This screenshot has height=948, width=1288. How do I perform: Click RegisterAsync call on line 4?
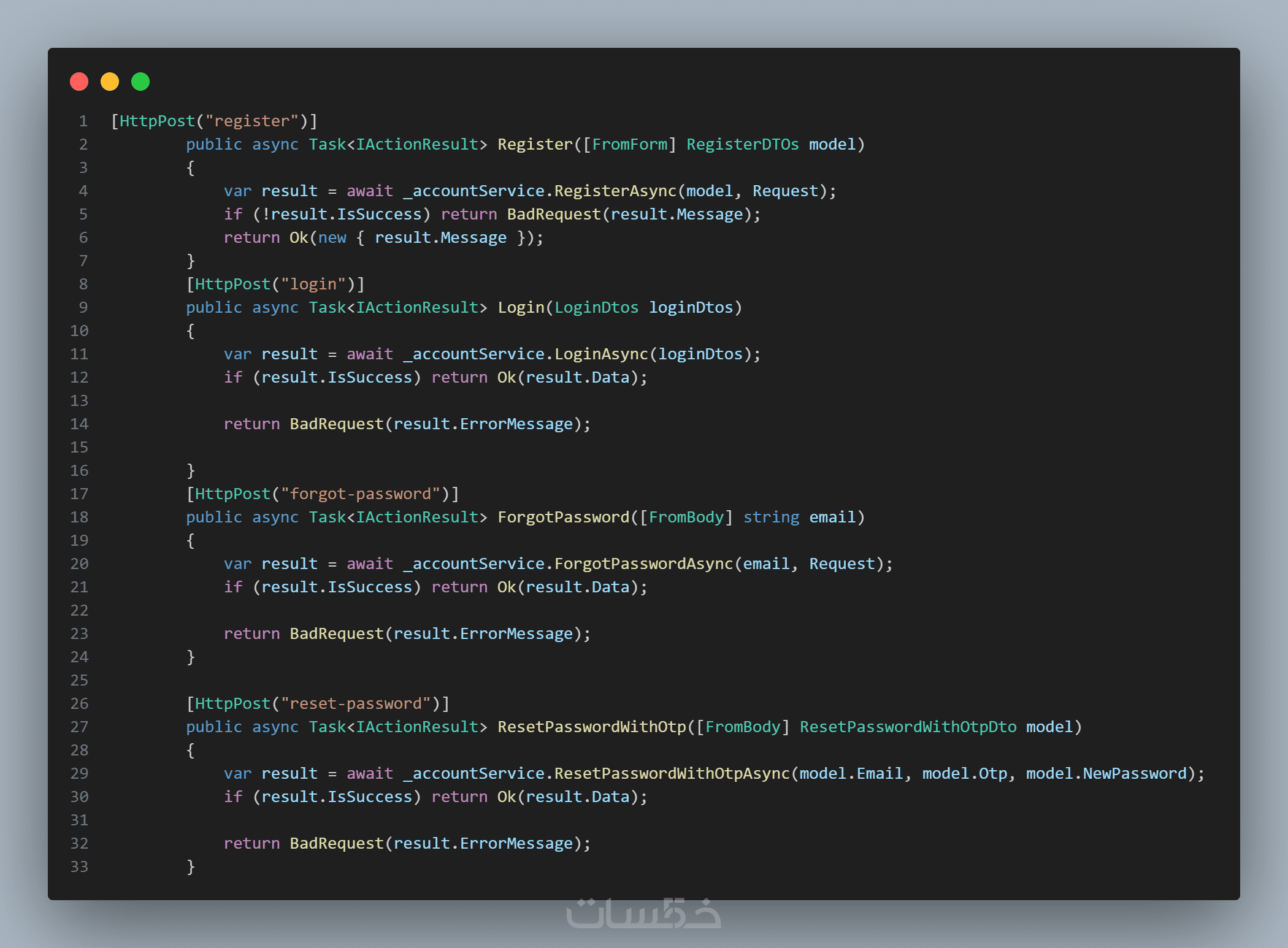point(615,191)
